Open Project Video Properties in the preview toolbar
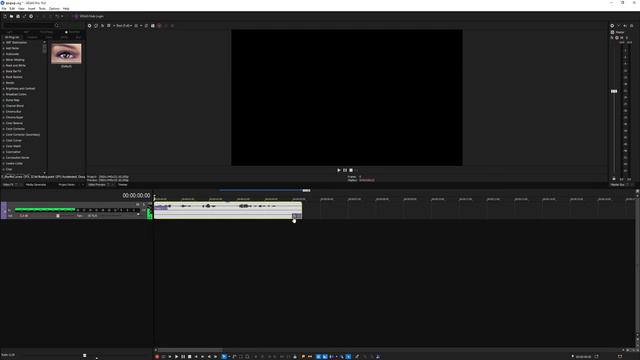The image size is (640, 360). pyautogui.click(x=89, y=26)
